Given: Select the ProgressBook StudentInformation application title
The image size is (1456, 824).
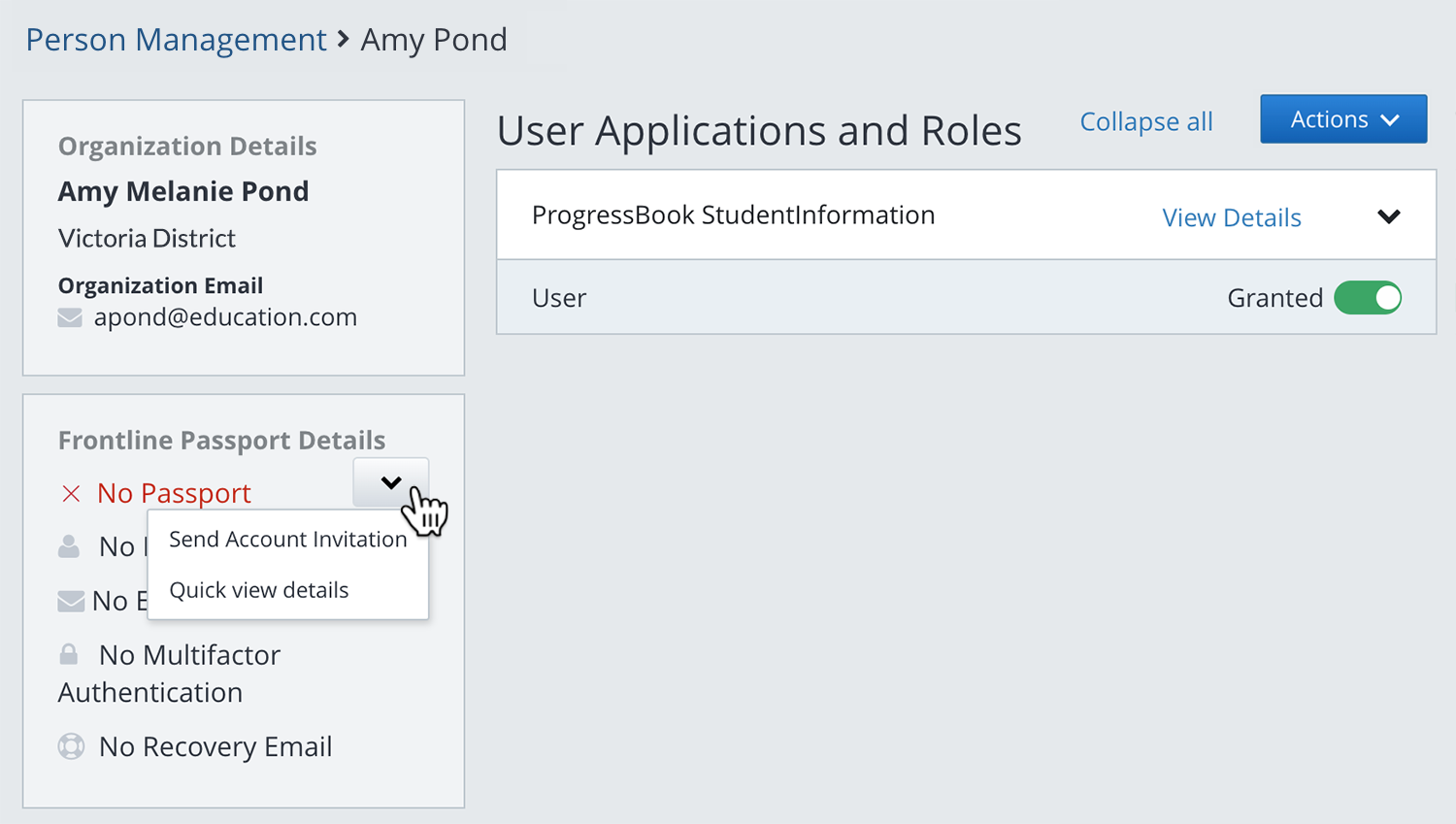Looking at the screenshot, I should [733, 215].
